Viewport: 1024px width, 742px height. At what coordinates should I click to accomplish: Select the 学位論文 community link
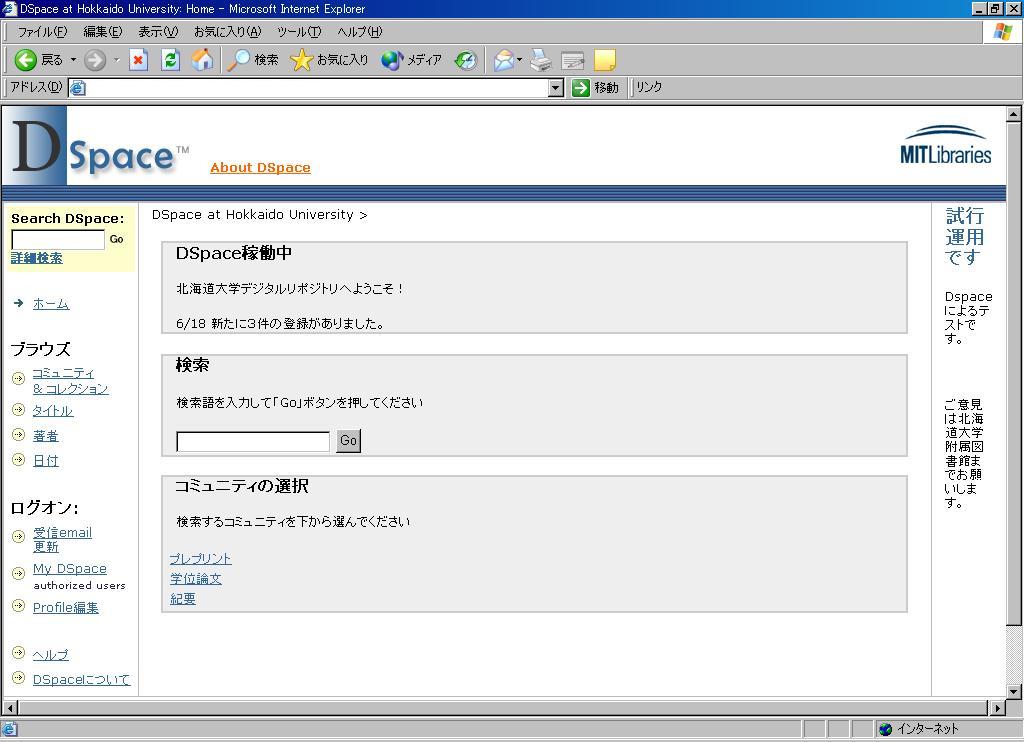click(196, 579)
